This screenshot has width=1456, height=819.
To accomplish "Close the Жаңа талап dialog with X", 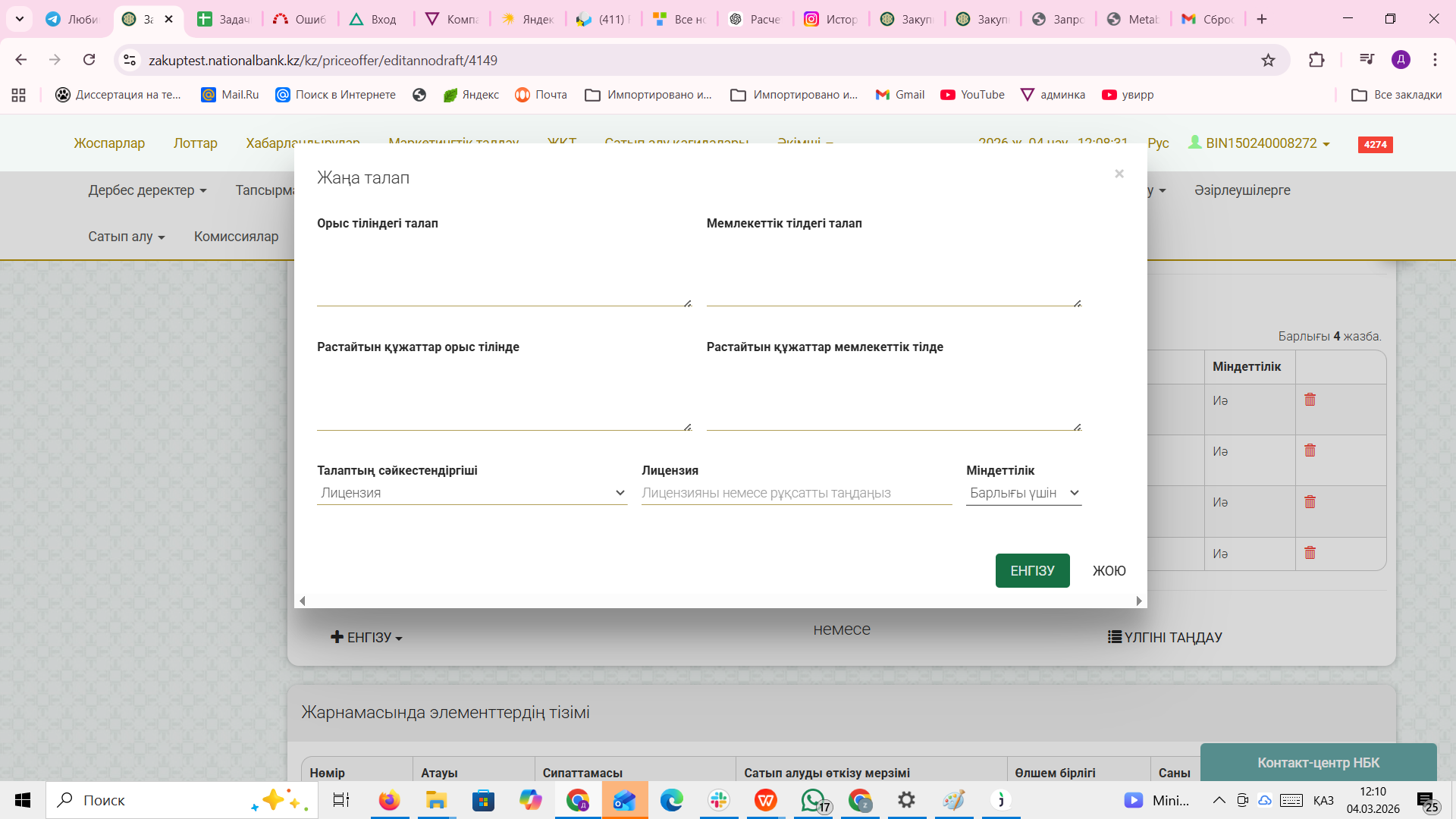I will [x=1119, y=174].
